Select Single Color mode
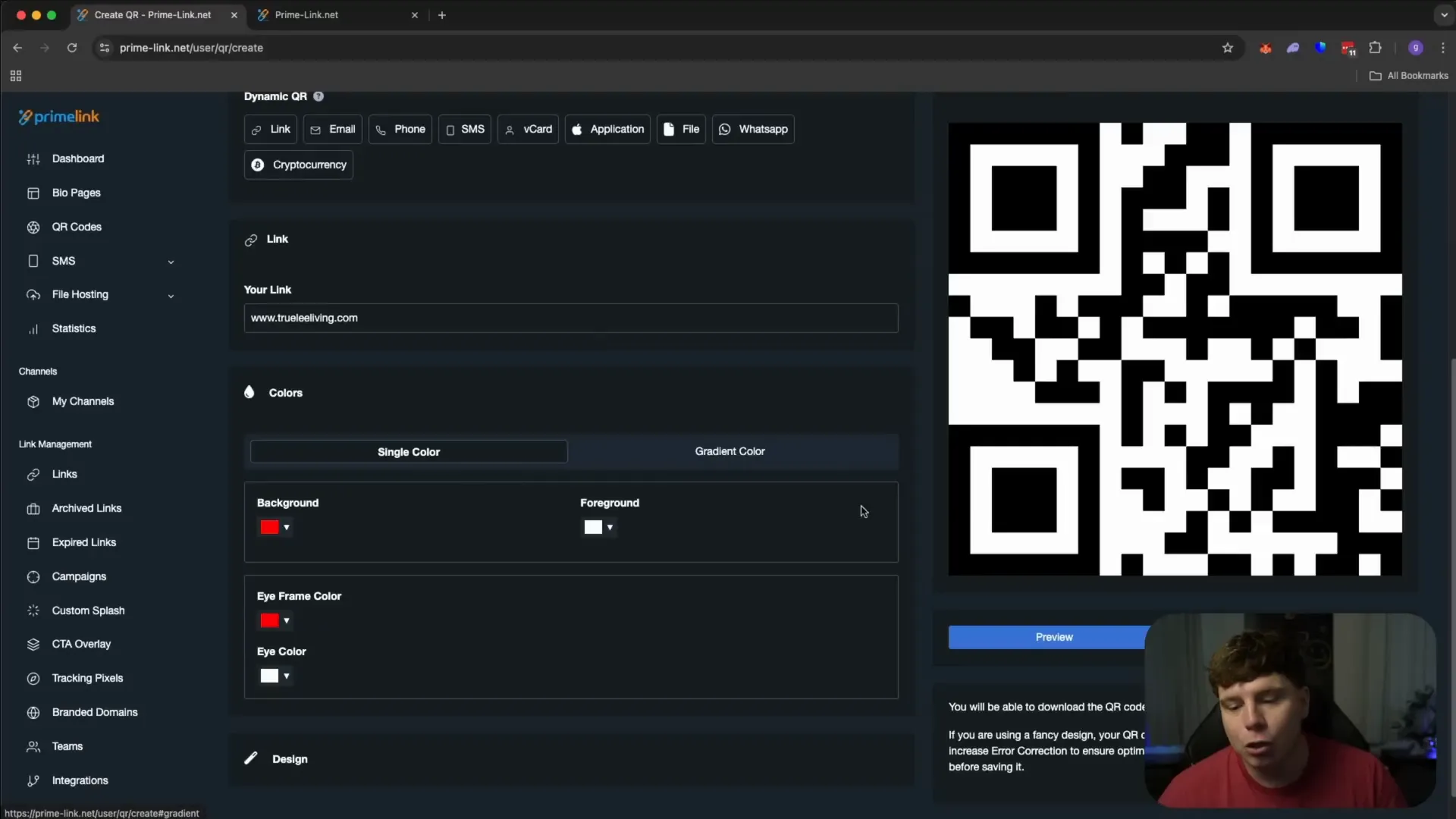 click(409, 452)
